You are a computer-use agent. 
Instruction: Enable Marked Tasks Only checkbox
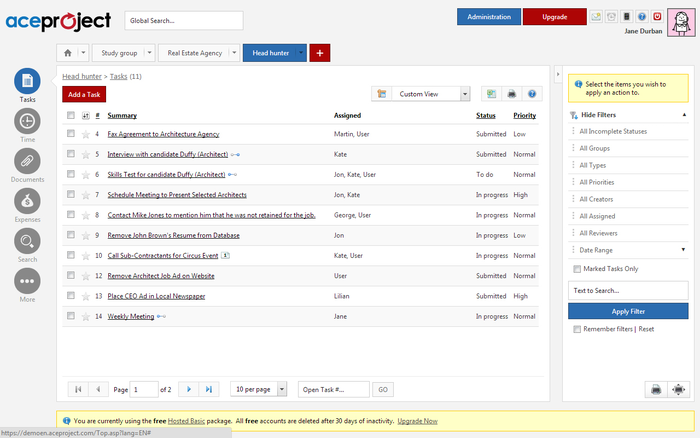coord(576,269)
